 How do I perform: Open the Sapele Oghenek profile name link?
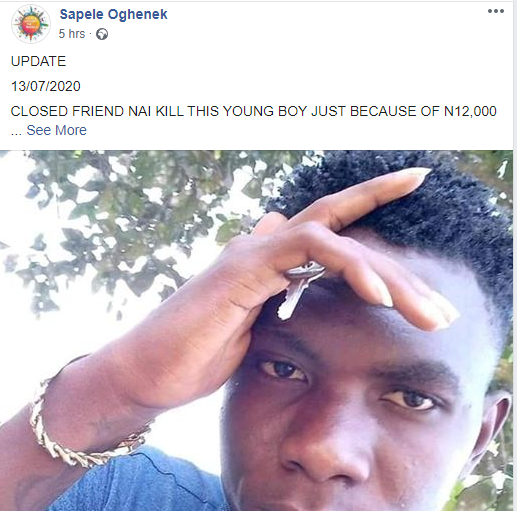pyautogui.click(x=113, y=14)
